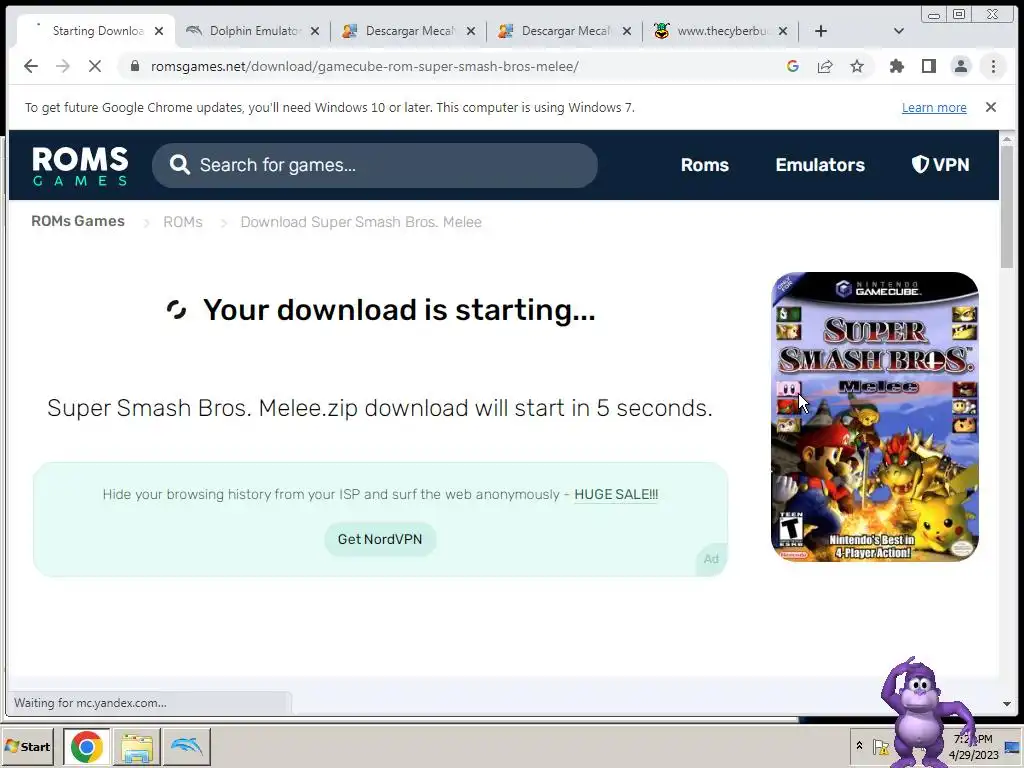Open Chrome three-dot menu
The height and width of the screenshot is (768, 1024).
pyautogui.click(x=993, y=66)
